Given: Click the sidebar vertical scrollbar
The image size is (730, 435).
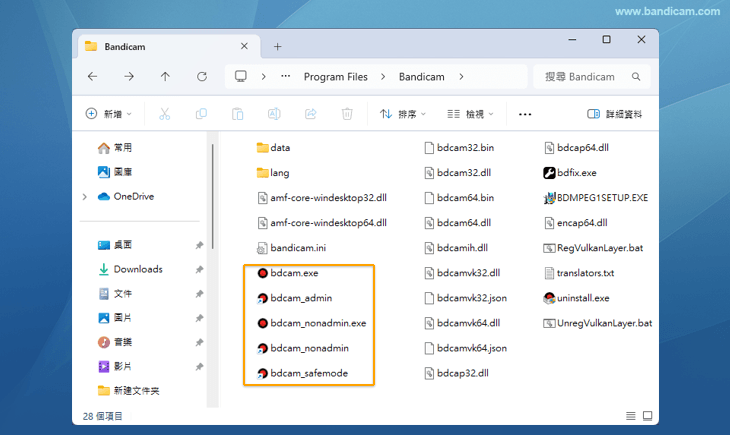Looking at the screenshot, I should tap(212, 196).
